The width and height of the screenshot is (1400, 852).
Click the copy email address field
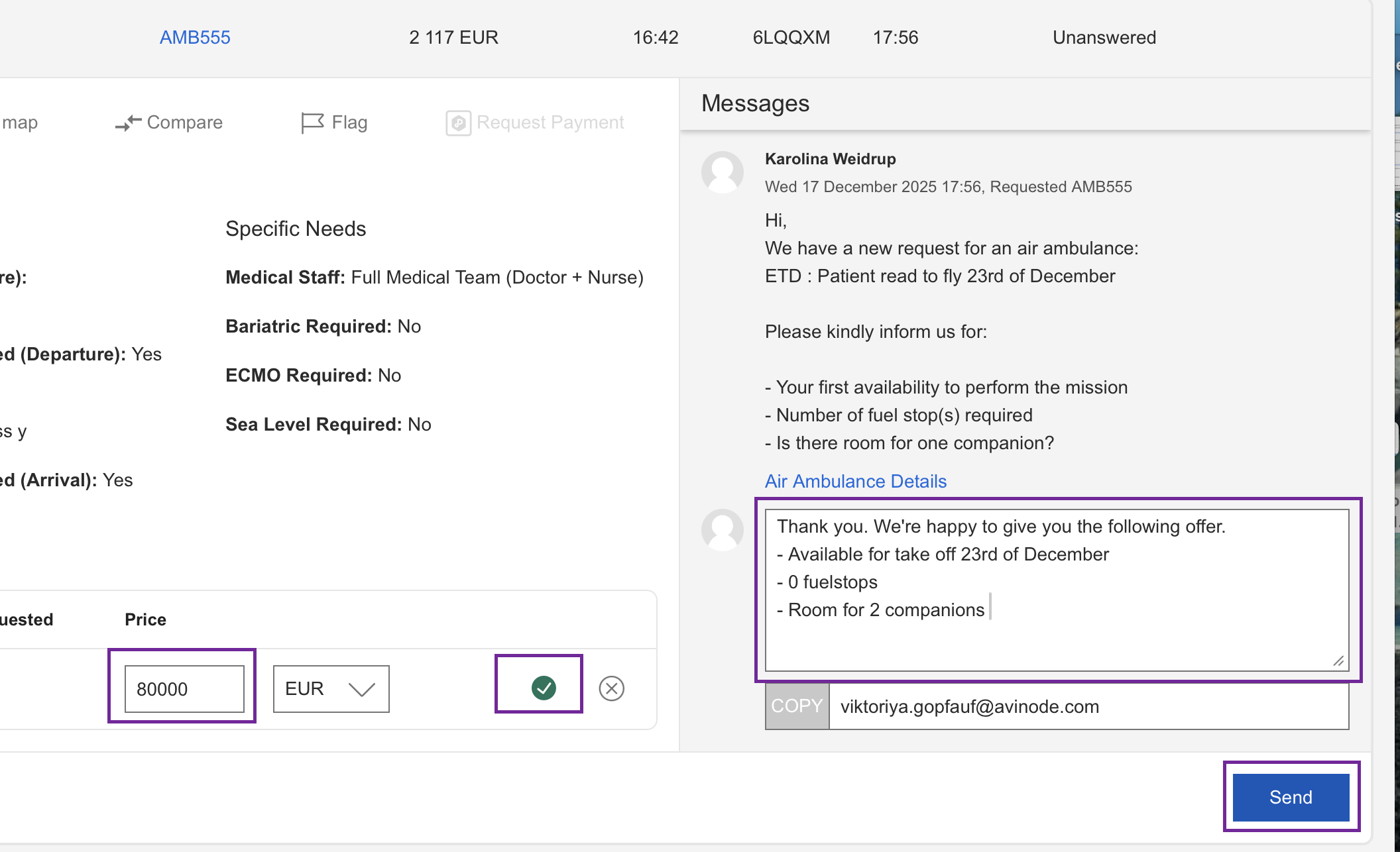click(x=1087, y=706)
